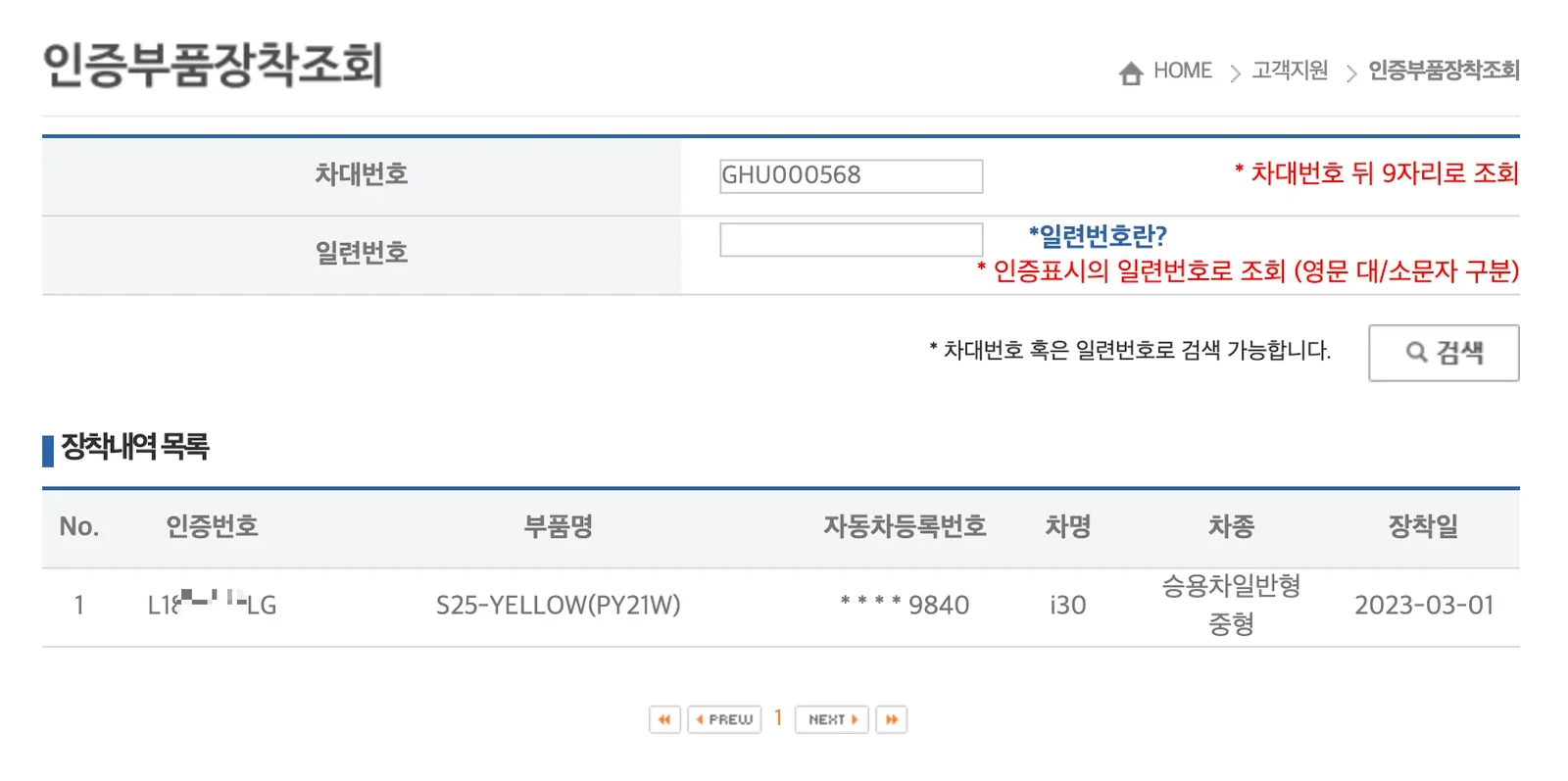Click the chevron between 고객지원 and 인증부품장착조회
The image size is (1568, 781).
pos(1350,71)
